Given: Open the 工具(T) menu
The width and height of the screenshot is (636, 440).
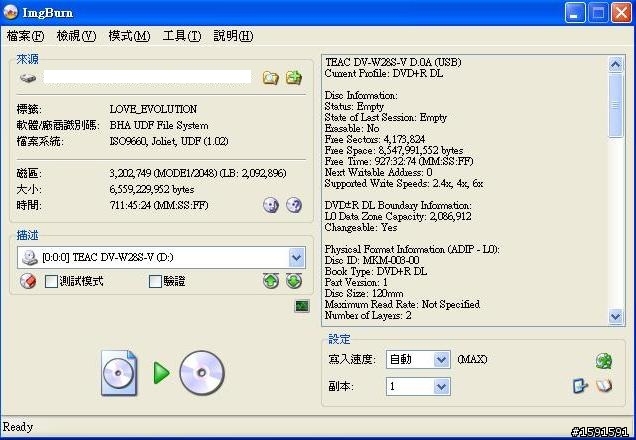Looking at the screenshot, I should [182, 36].
